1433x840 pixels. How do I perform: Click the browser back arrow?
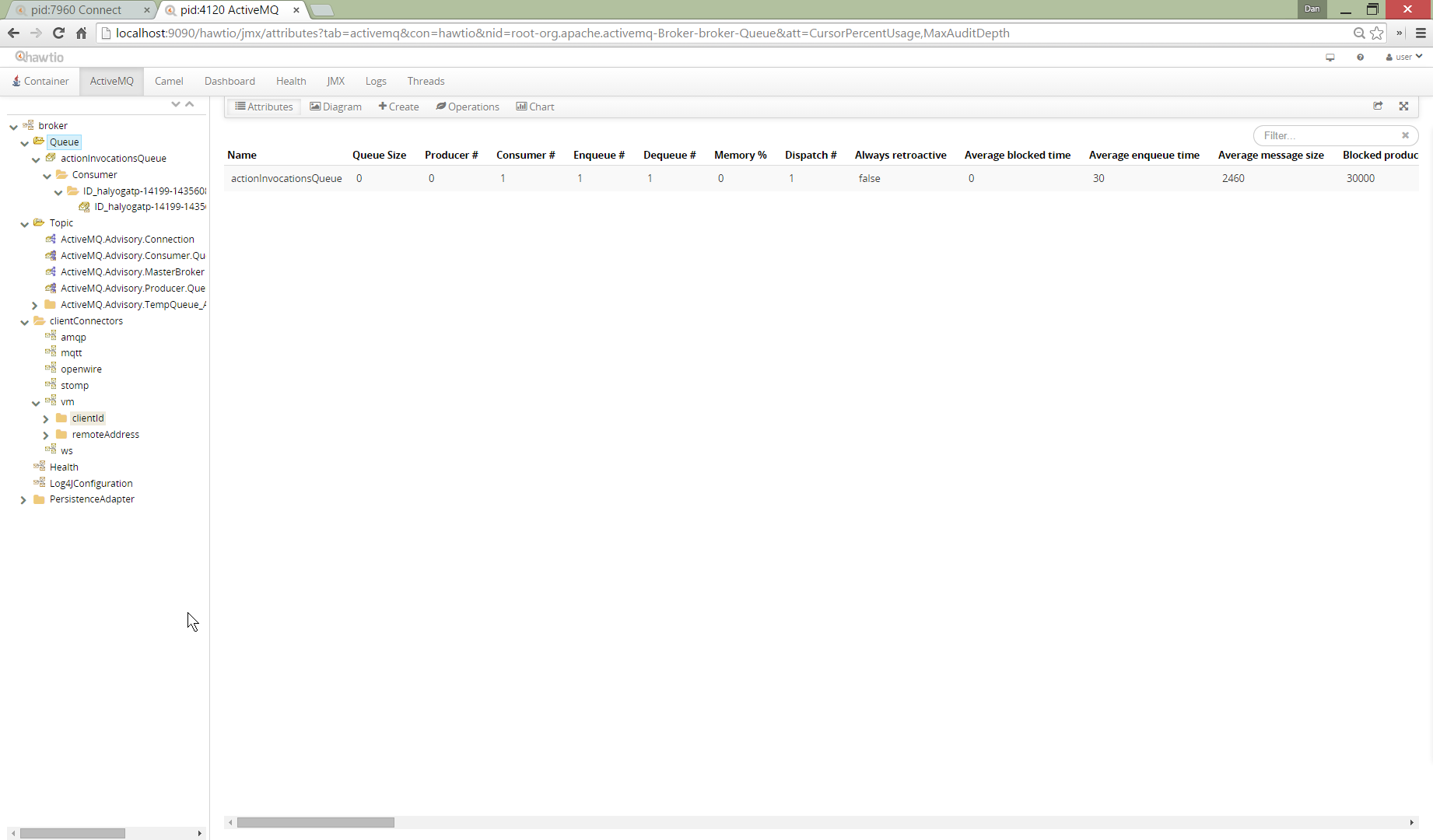13,33
